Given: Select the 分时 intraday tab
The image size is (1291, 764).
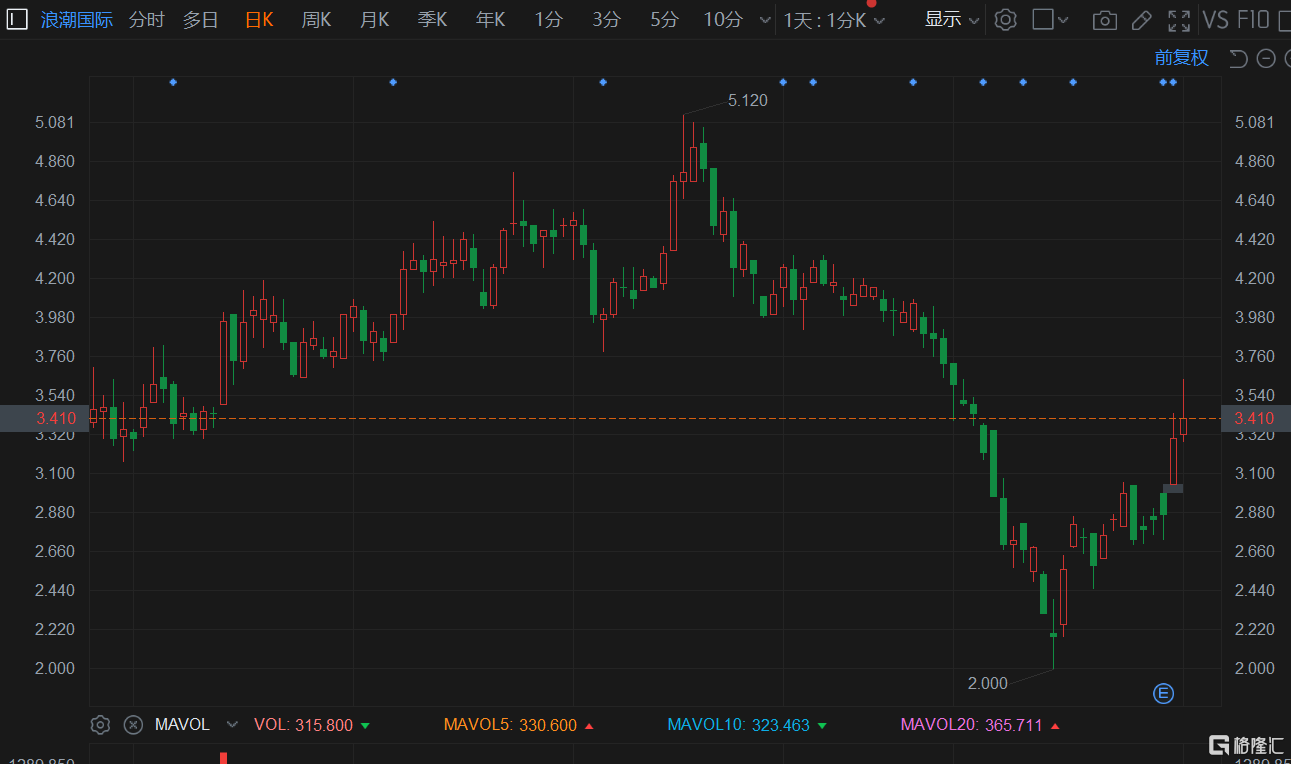Looking at the screenshot, I should (146, 20).
